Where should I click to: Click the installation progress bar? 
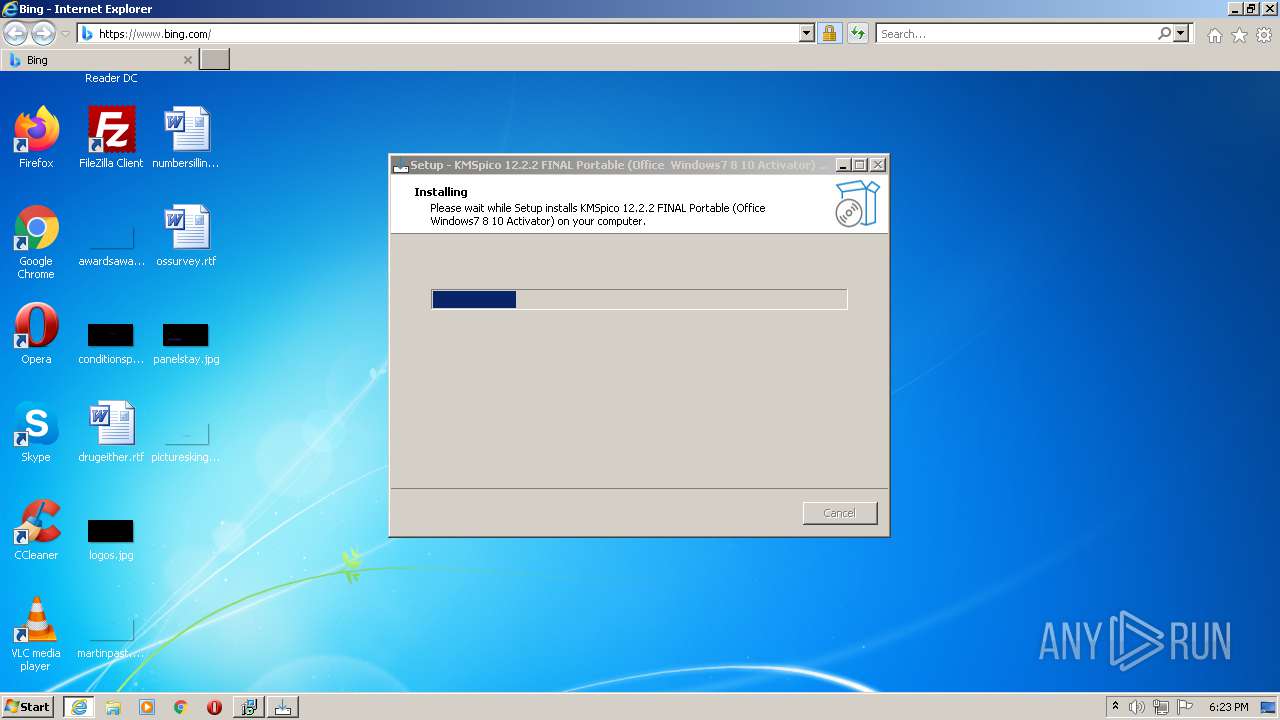coord(639,299)
